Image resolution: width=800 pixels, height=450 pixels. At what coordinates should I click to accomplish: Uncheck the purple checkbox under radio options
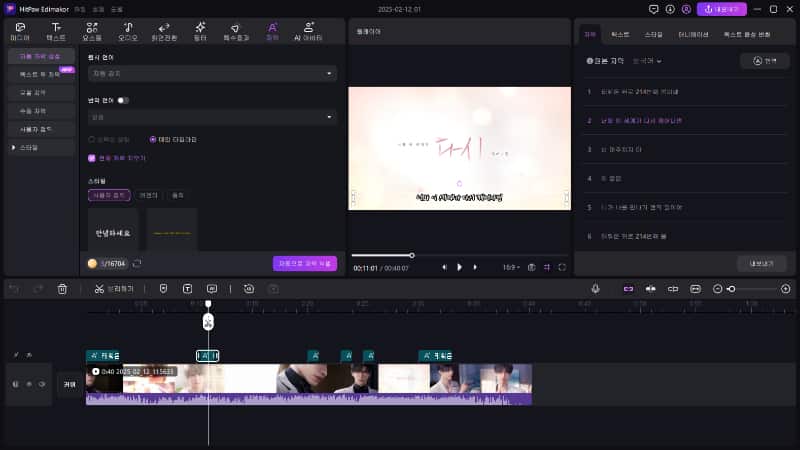point(92,157)
